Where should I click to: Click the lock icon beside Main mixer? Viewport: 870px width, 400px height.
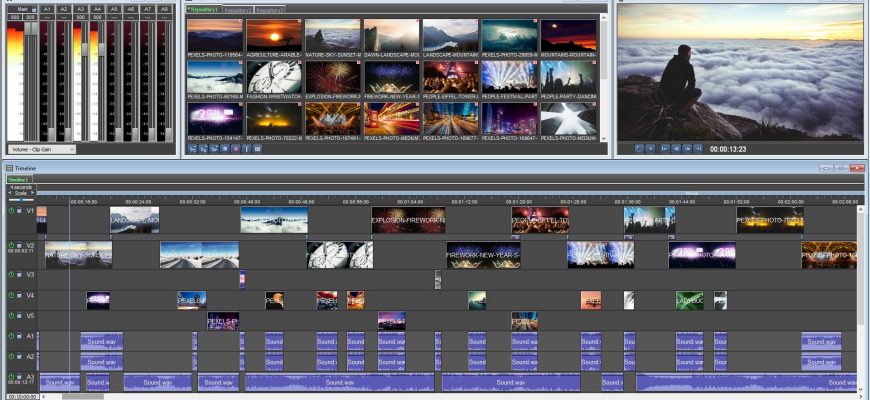click(34, 9)
